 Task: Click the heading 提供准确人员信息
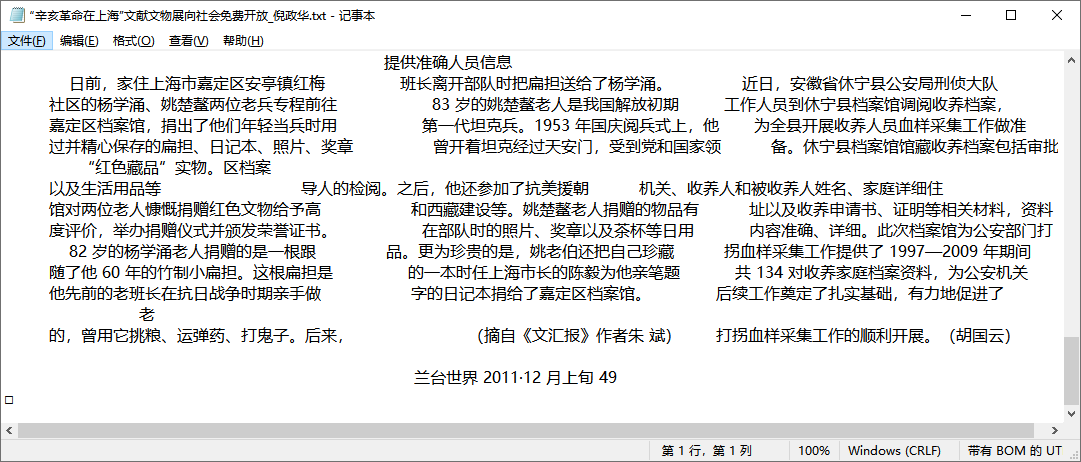448,63
